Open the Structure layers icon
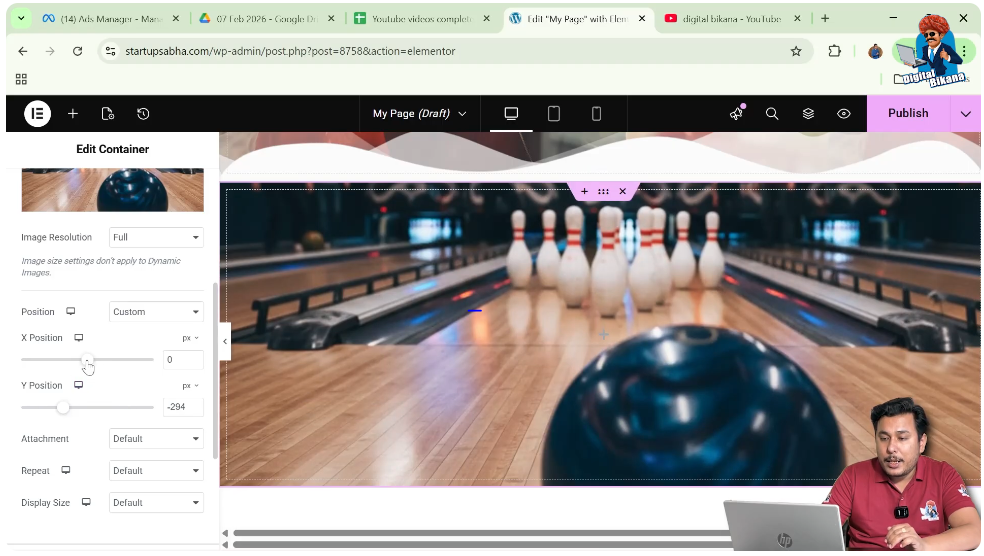Image resolution: width=984 pixels, height=556 pixels. [x=808, y=114]
